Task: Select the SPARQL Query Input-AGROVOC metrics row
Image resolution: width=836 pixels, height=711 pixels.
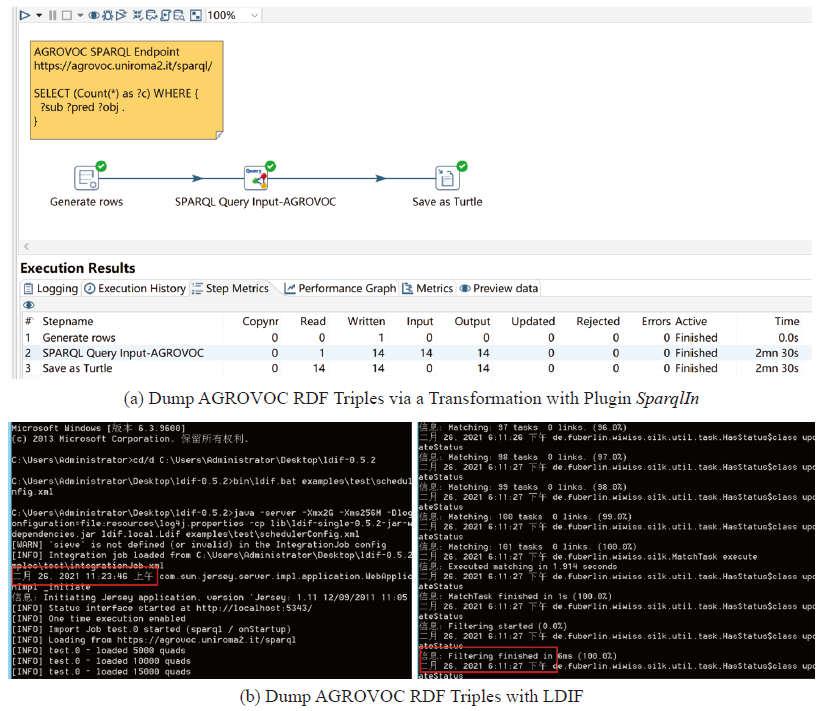Action: pos(123,353)
